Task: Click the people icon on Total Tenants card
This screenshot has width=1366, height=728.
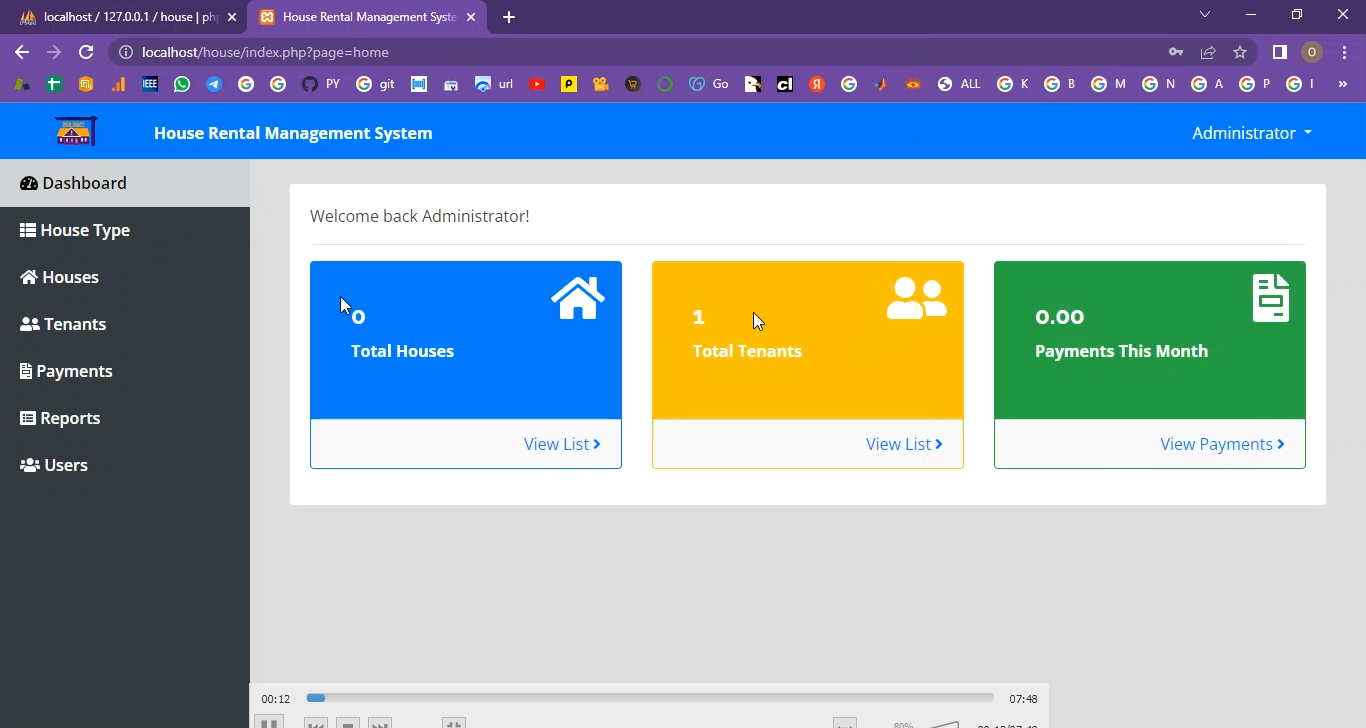Action: pos(916,298)
